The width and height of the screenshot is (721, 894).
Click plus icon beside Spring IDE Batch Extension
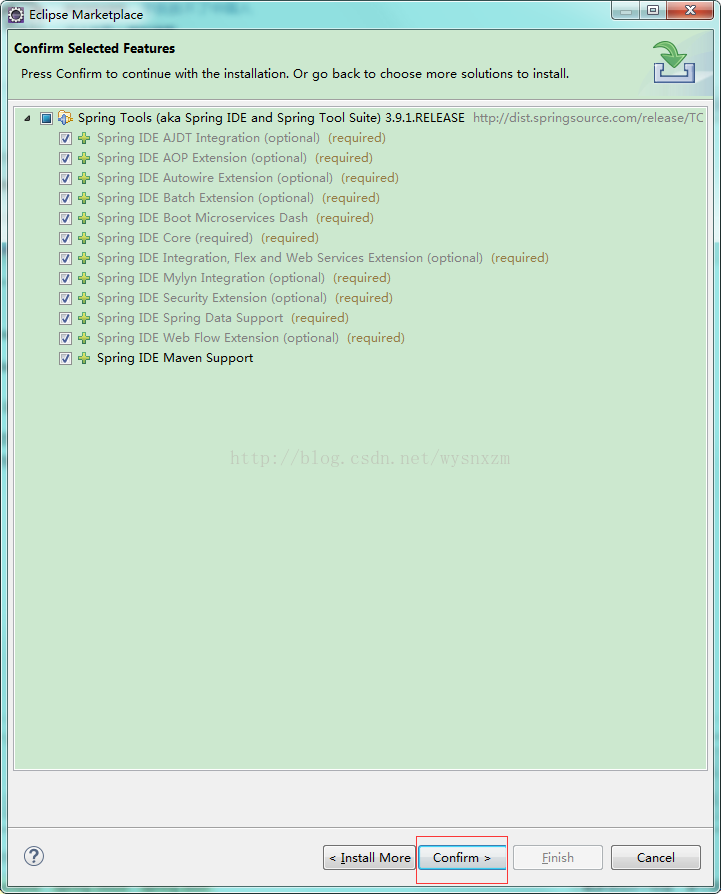[84, 198]
